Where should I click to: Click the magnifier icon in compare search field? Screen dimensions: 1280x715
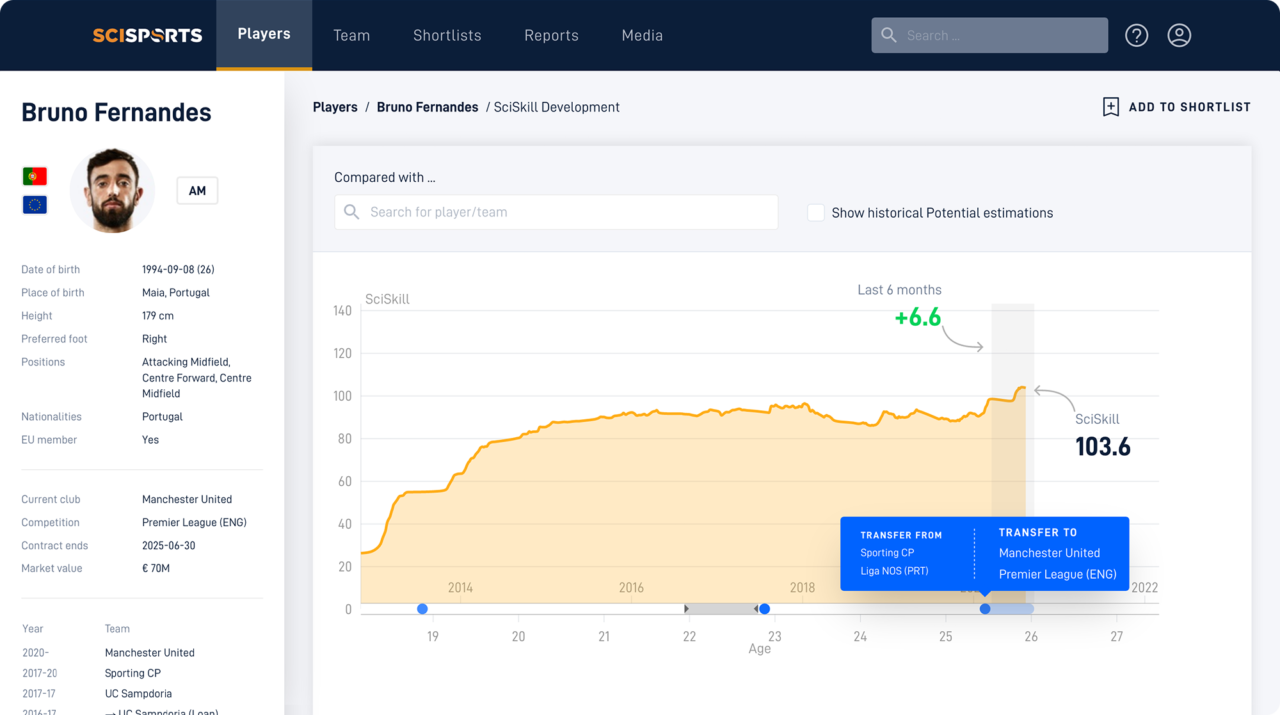(x=351, y=212)
